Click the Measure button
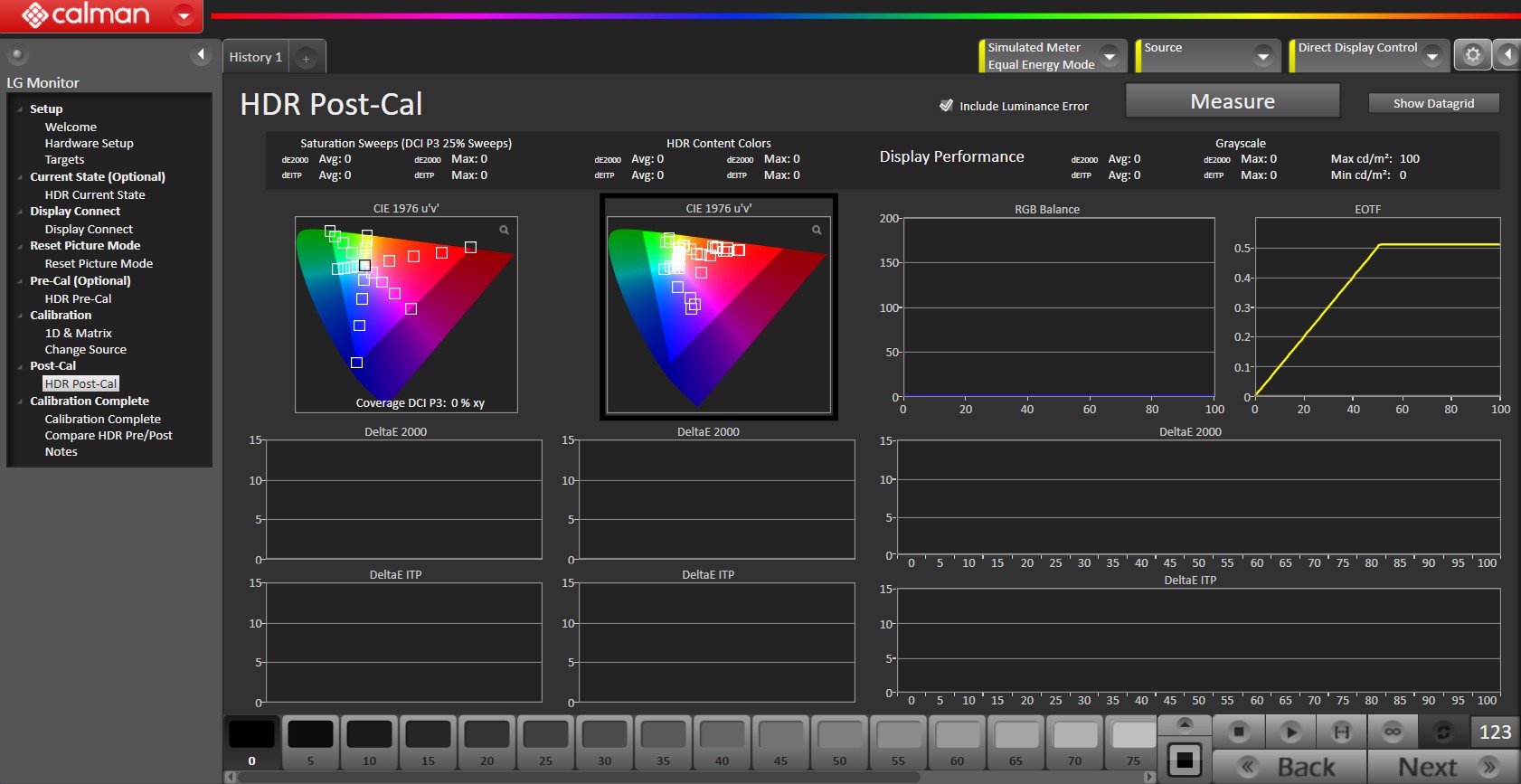The width and height of the screenshot is (1521, 784). point(1232,101)
